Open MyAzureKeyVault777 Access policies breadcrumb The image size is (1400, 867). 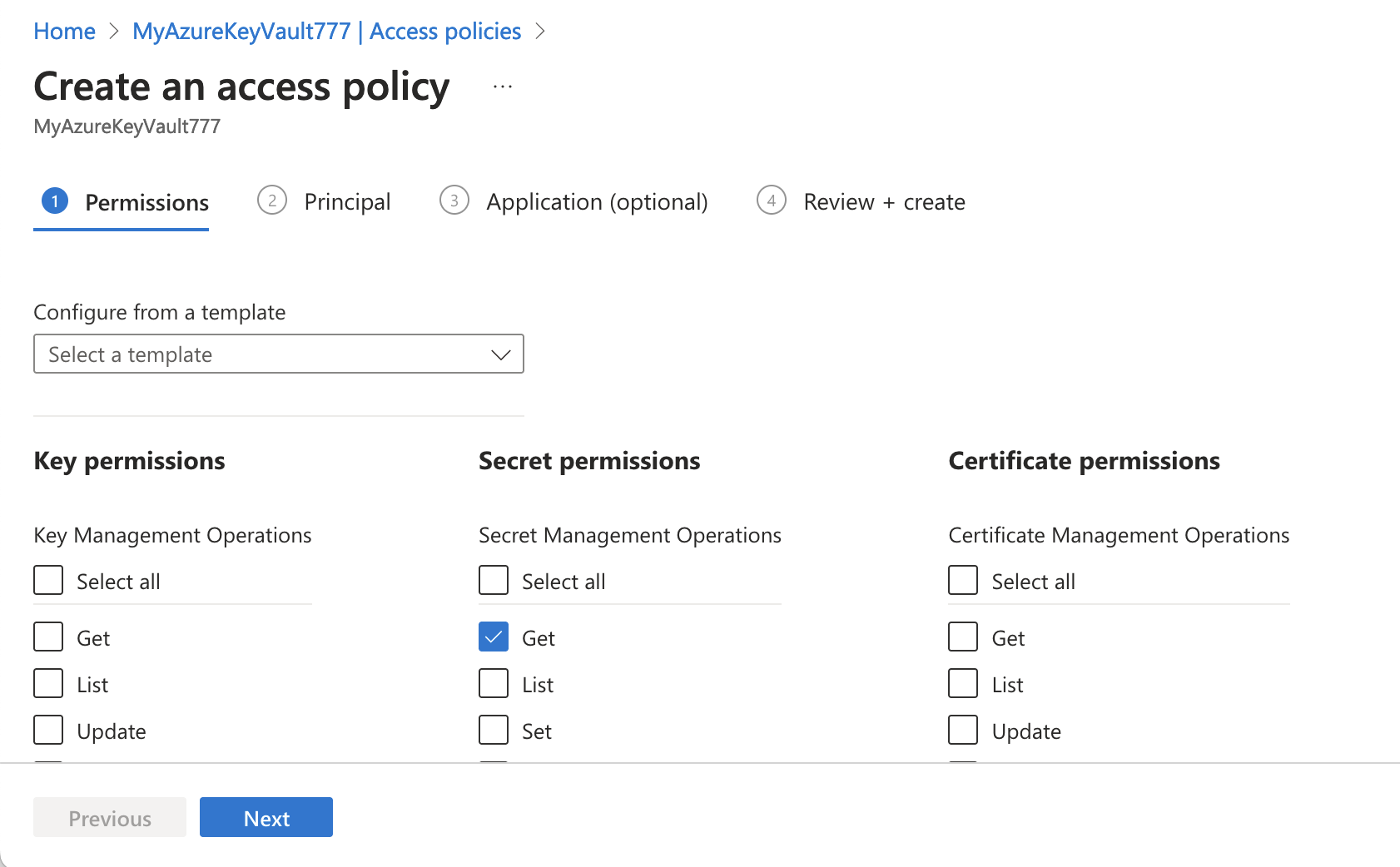[326, 32]
